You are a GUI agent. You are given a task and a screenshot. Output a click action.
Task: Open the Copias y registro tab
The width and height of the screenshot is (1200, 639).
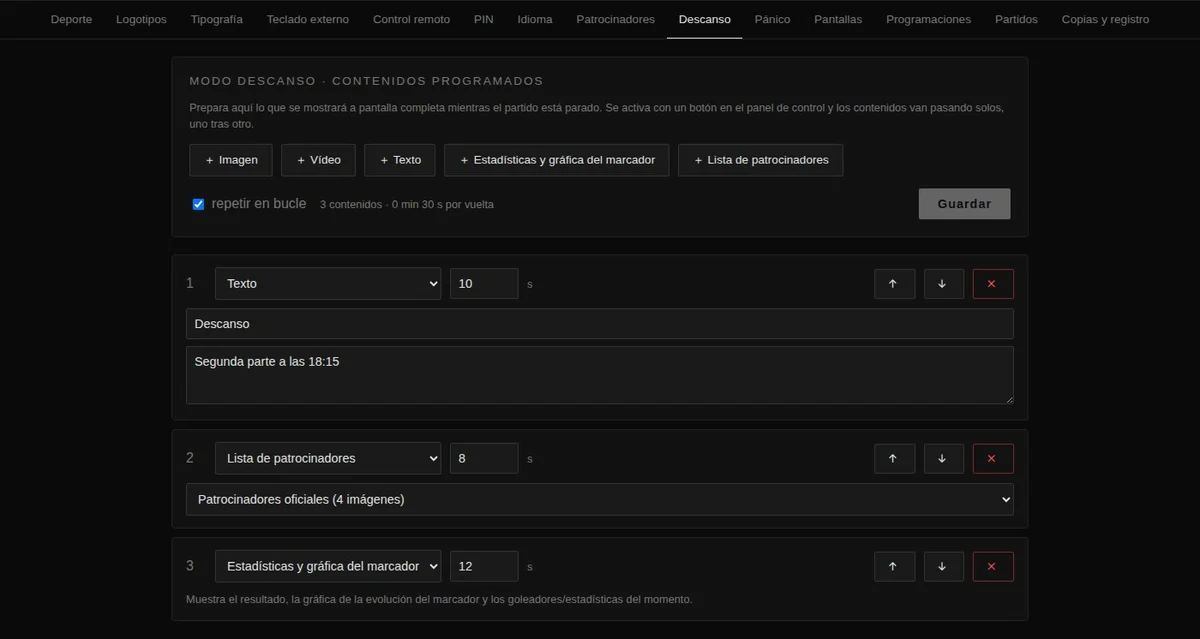pos(1105,19)
